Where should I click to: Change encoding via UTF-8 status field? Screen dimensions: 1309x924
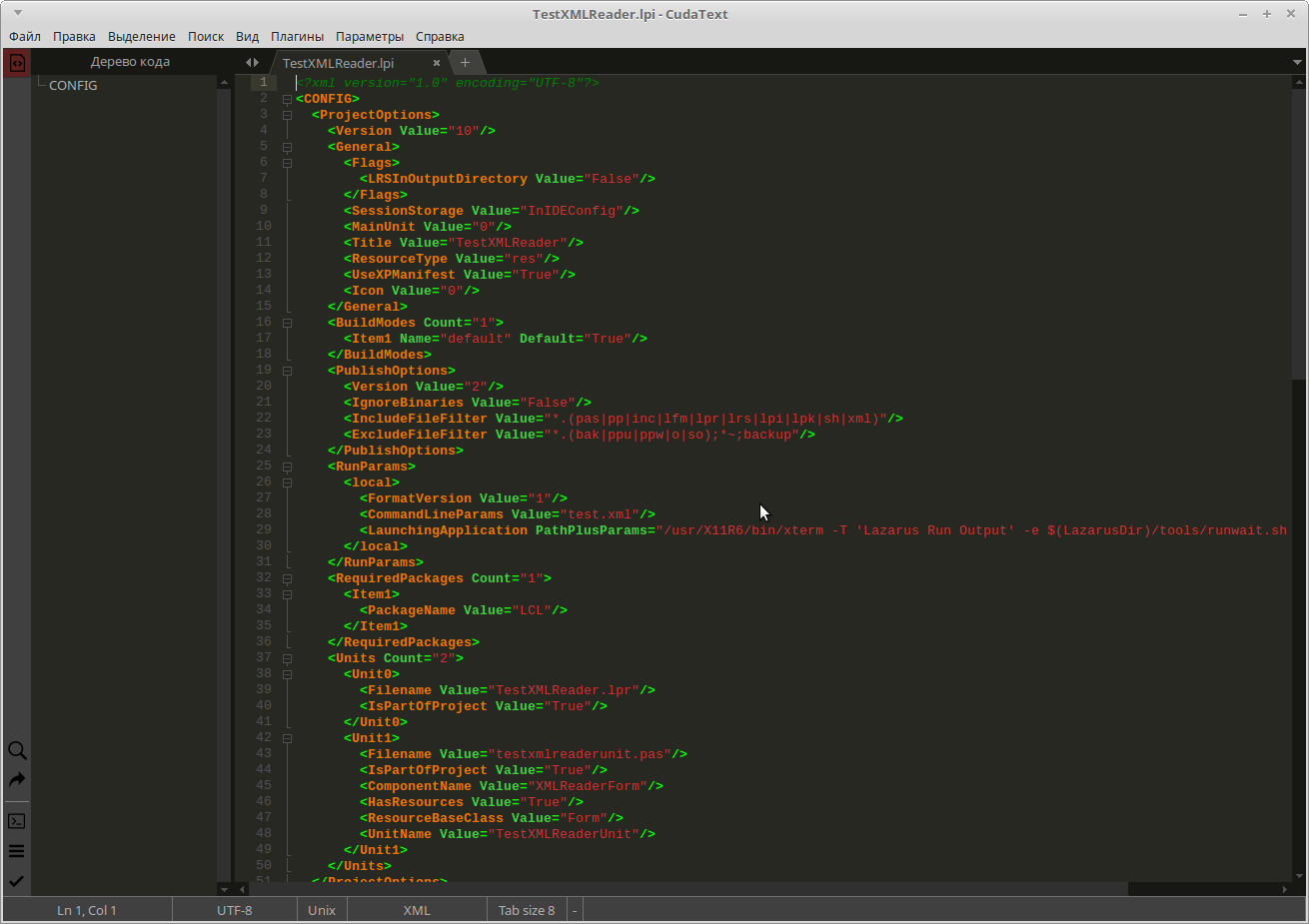point(235,910)
